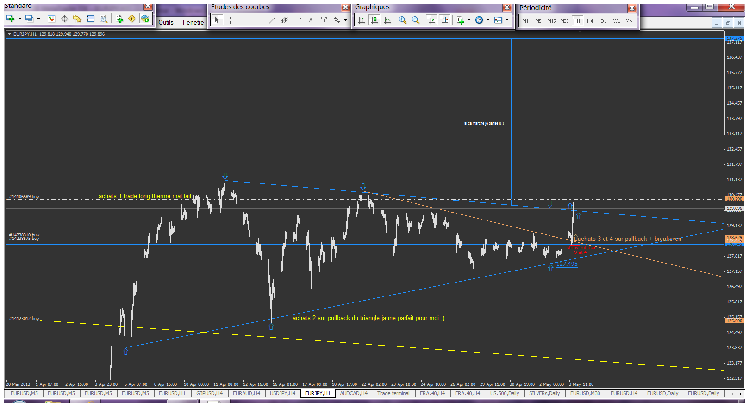
Task: Expand the Templates dropdown arrow
Action: (506, 20)
